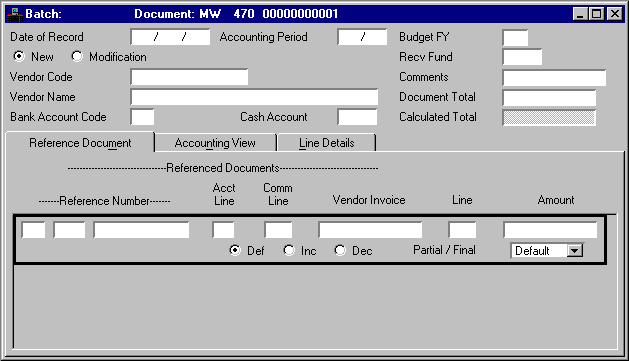Click the Cash Account field

(357, 117)
